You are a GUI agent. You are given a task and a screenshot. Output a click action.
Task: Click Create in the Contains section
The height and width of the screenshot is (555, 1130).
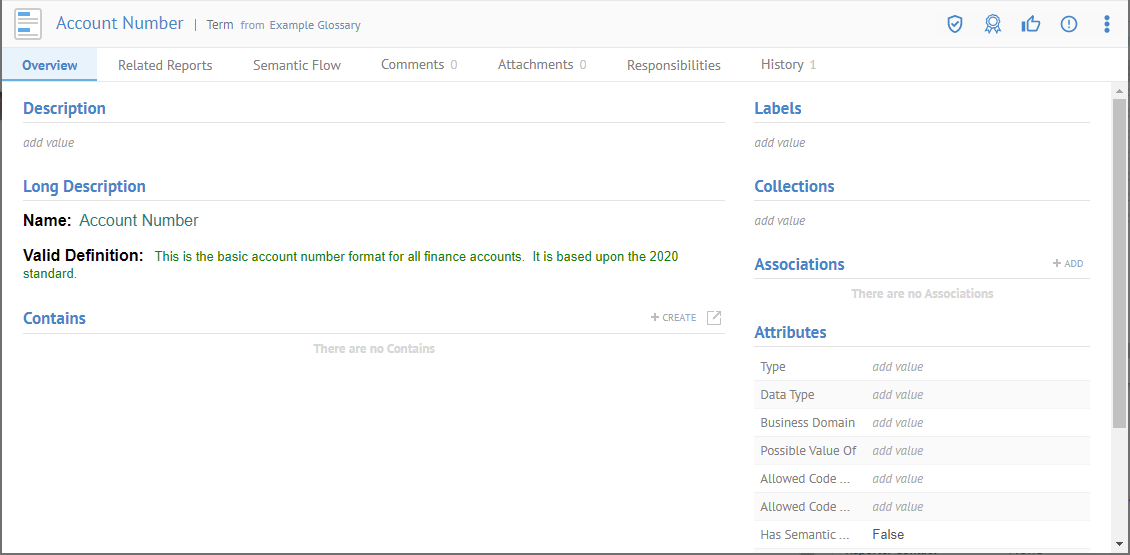(x=673, y=318)
